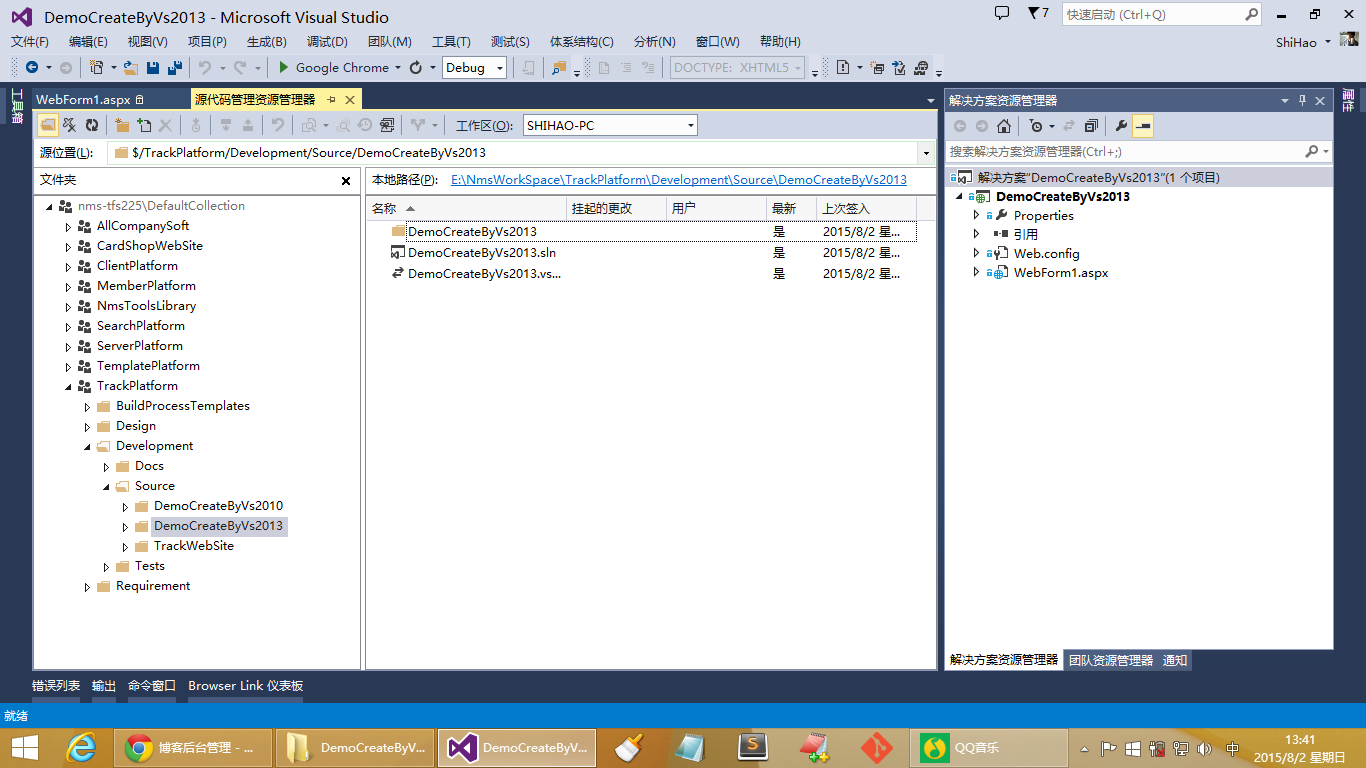Click the workspace disconnect icon beside folders icon
Viewport: 1366px width, 768px height.
pyautogui.click(x=70, y=125)
